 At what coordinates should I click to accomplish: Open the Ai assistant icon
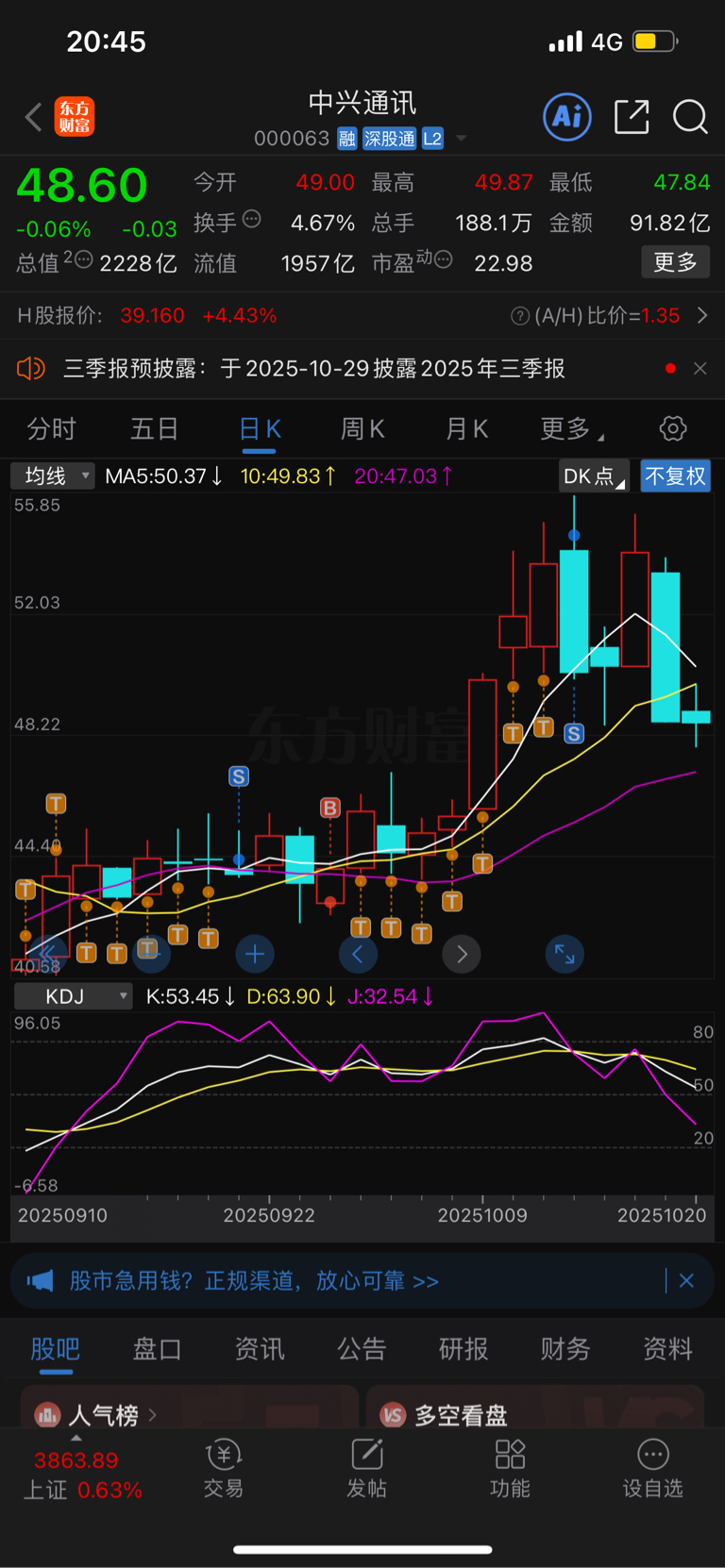tap(567, 117)
